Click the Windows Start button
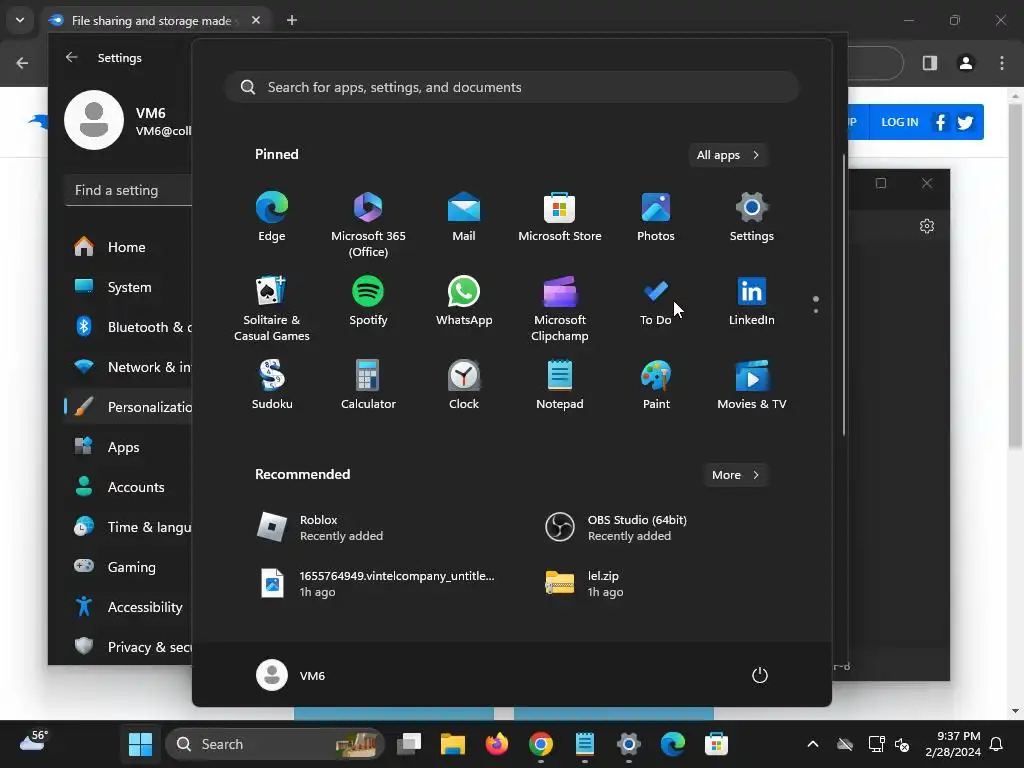 [x=140, y=744]
